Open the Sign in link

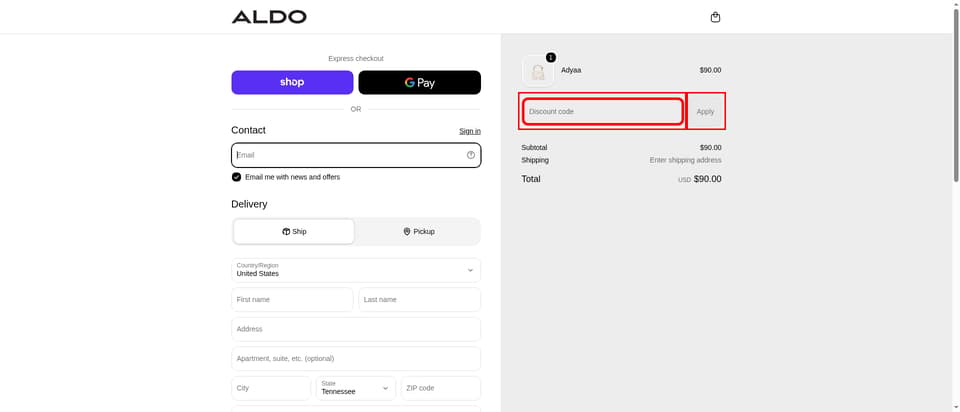pos(470,131)
